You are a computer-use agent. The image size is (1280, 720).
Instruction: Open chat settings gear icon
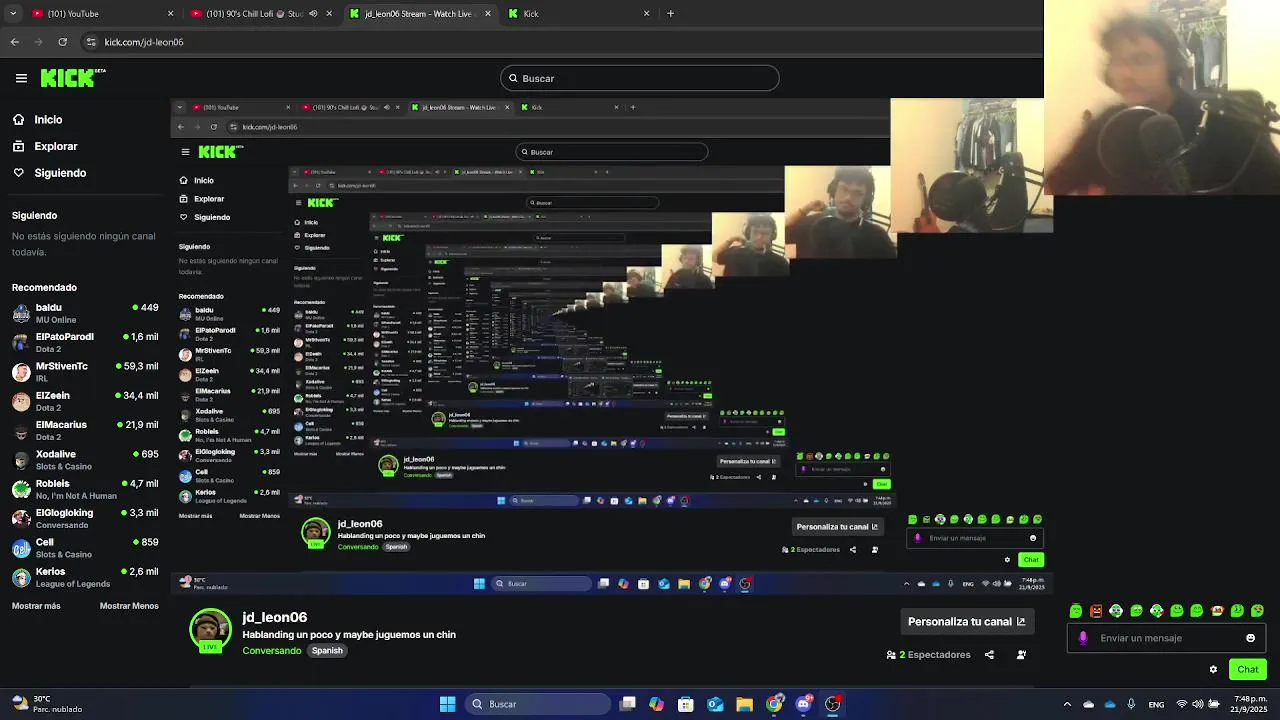pyautogui.click(x=1213, y=670)
